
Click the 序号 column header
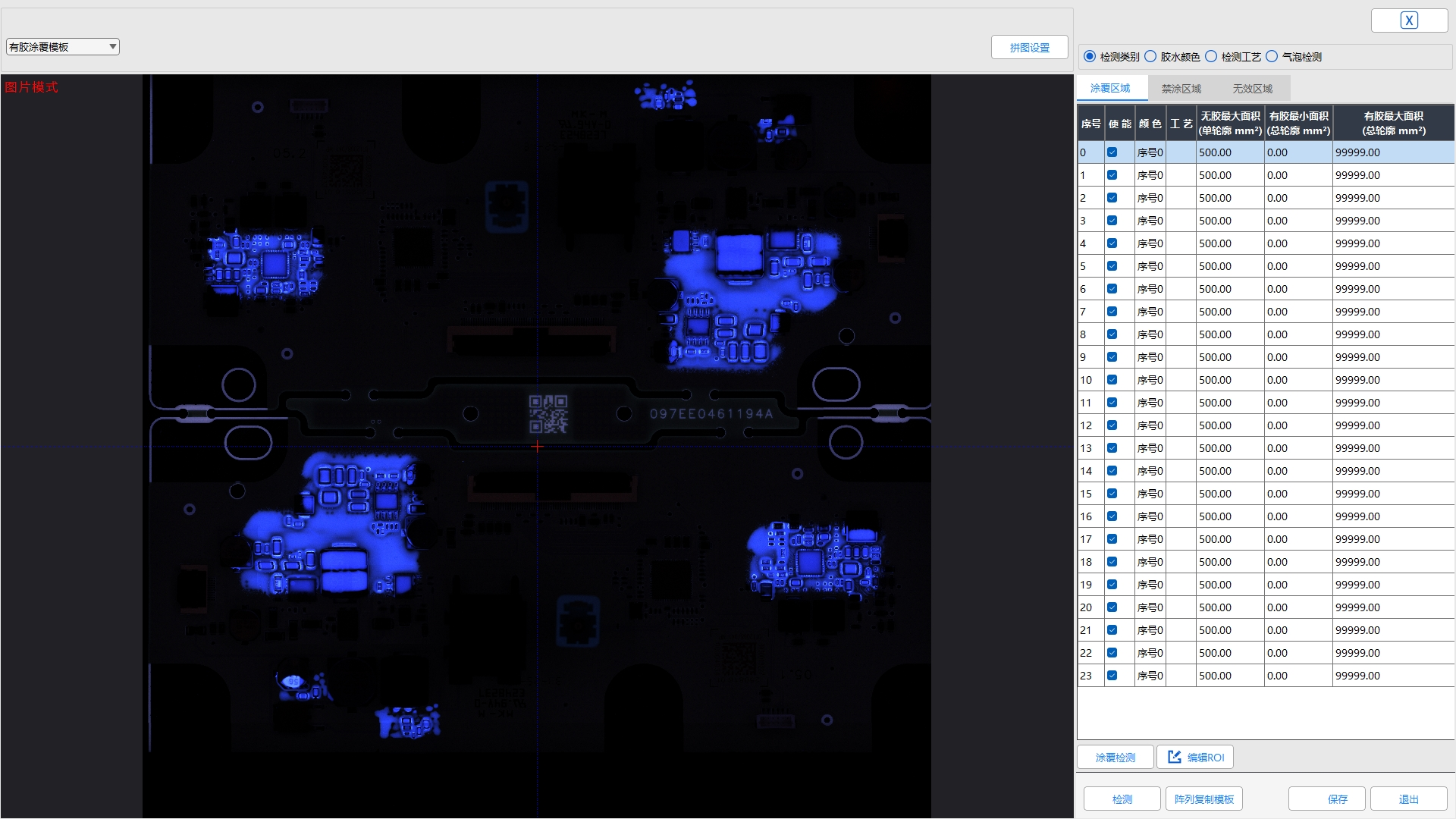click(x=1091, y=124)
